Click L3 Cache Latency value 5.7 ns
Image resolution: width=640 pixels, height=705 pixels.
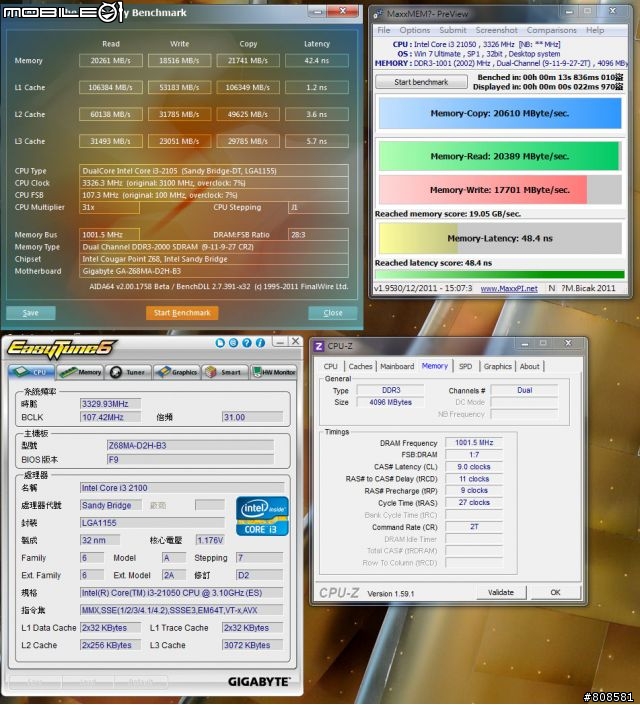tap(317, 141)
